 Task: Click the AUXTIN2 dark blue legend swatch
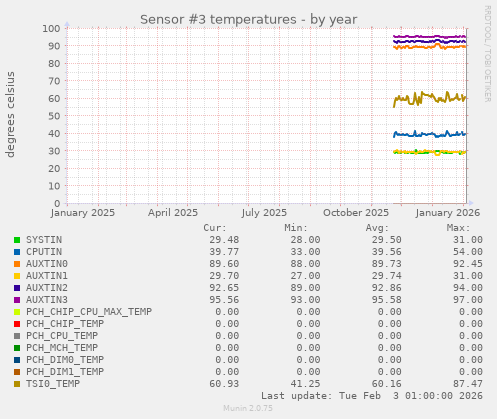click(x=17, y=288)
